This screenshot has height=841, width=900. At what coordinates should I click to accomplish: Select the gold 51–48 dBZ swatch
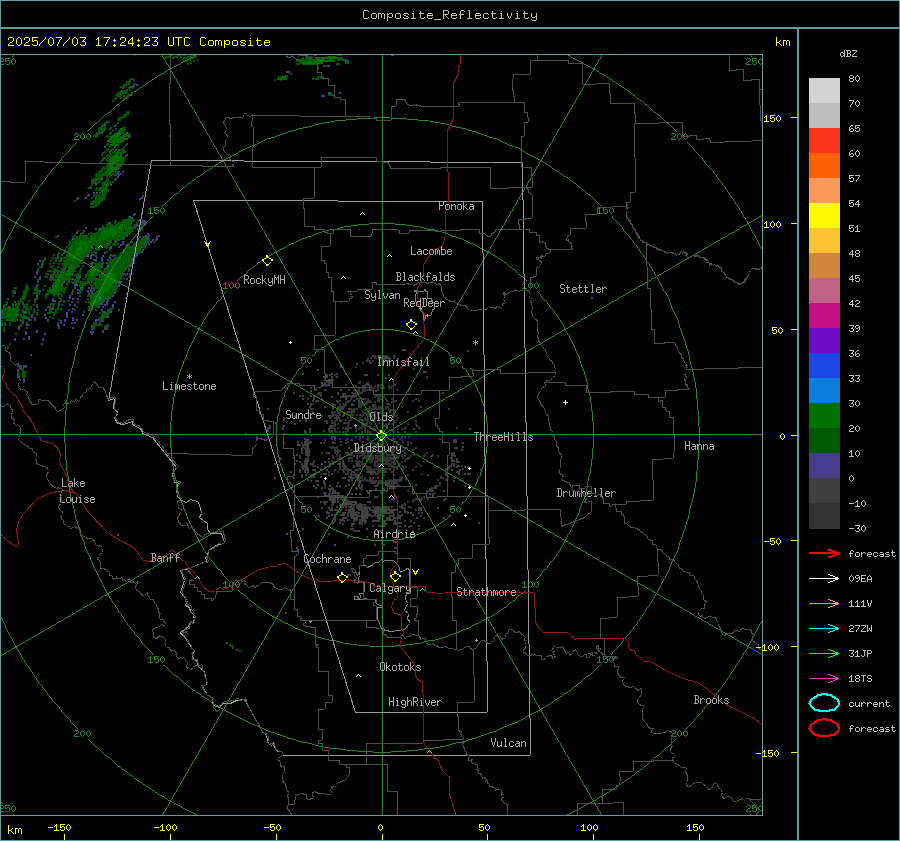click(x=824, y=241)
